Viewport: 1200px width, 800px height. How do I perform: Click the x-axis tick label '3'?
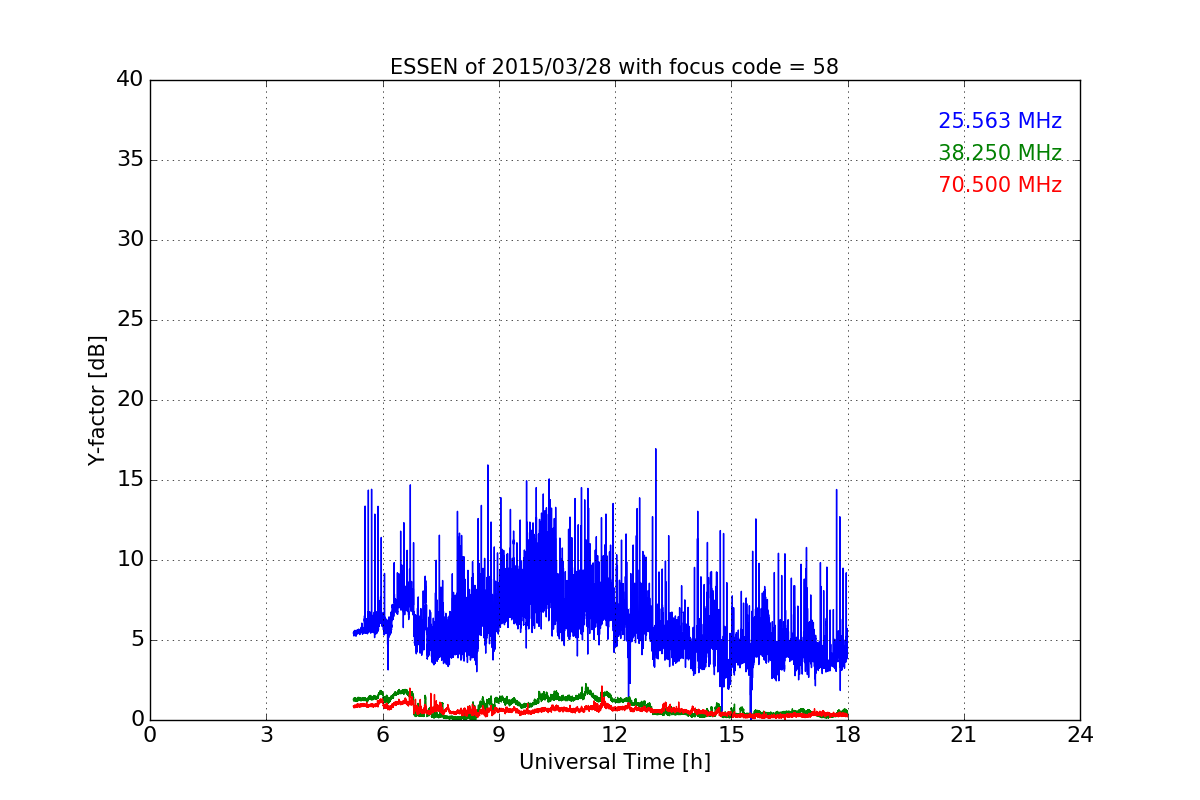(266, 735)
